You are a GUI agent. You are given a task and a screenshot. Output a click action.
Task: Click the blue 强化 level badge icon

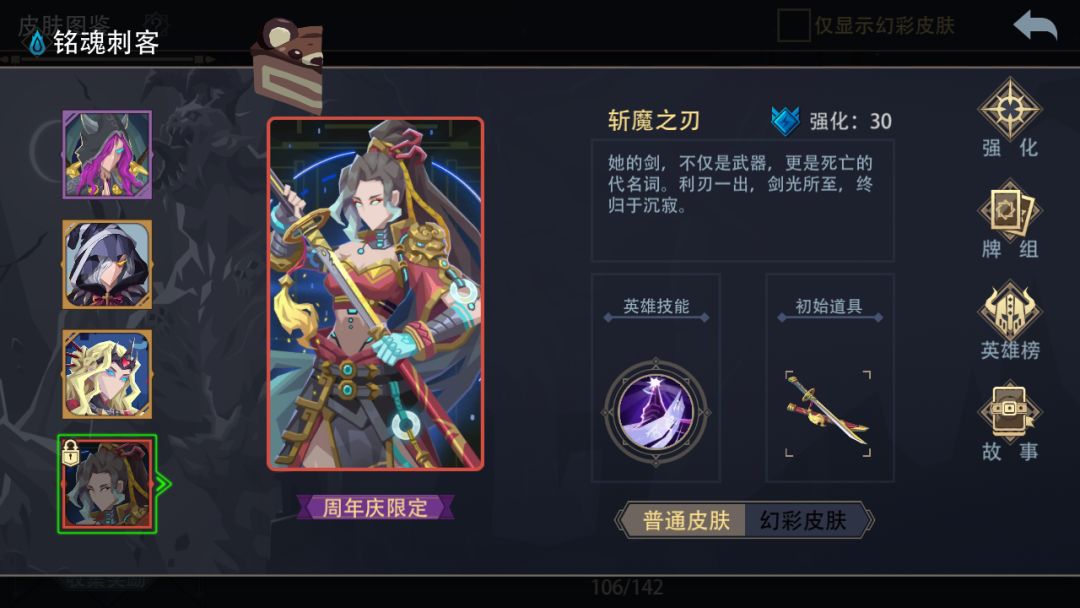785,121
